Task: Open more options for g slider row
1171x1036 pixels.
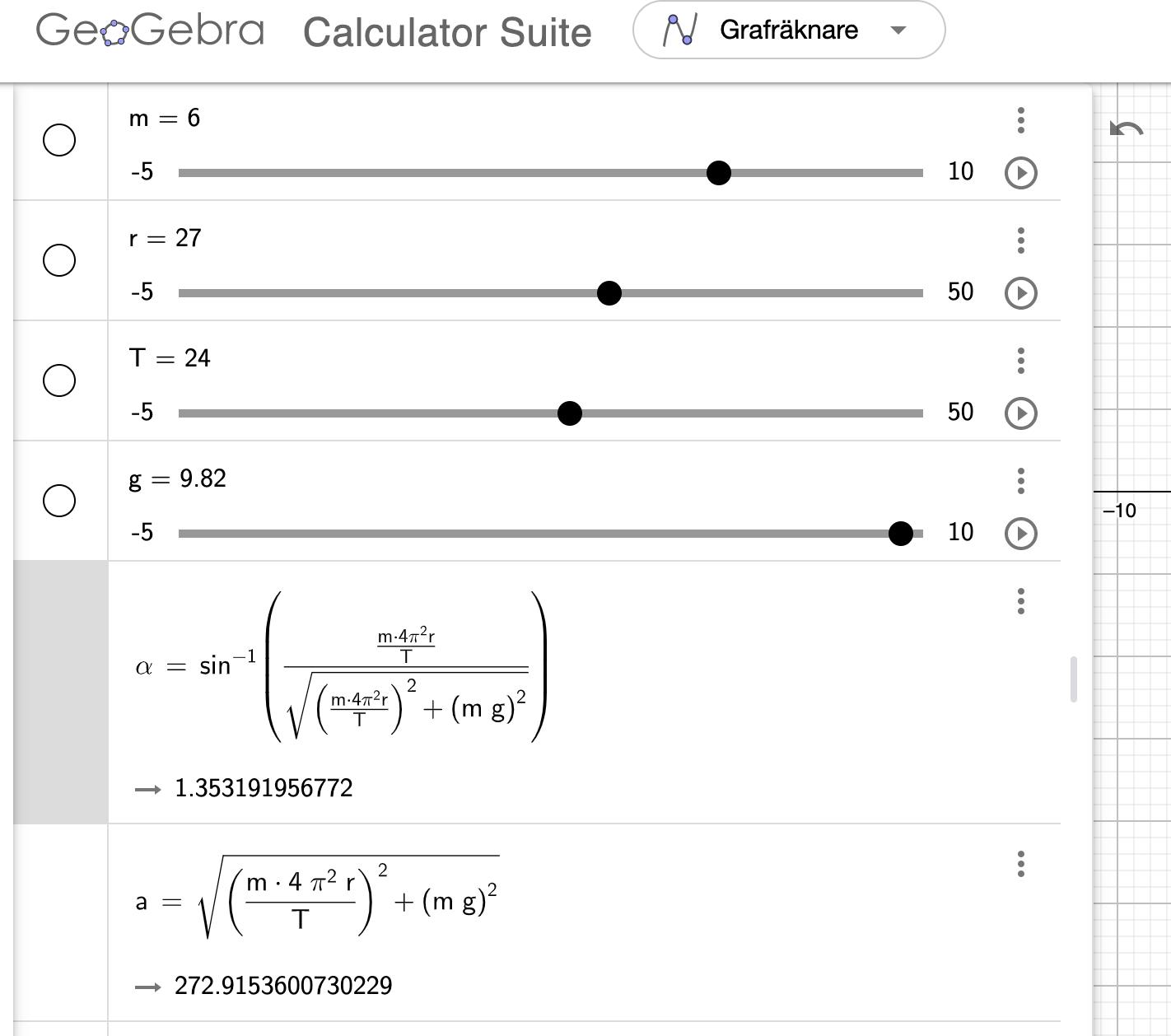Action: click(1020, 481)
